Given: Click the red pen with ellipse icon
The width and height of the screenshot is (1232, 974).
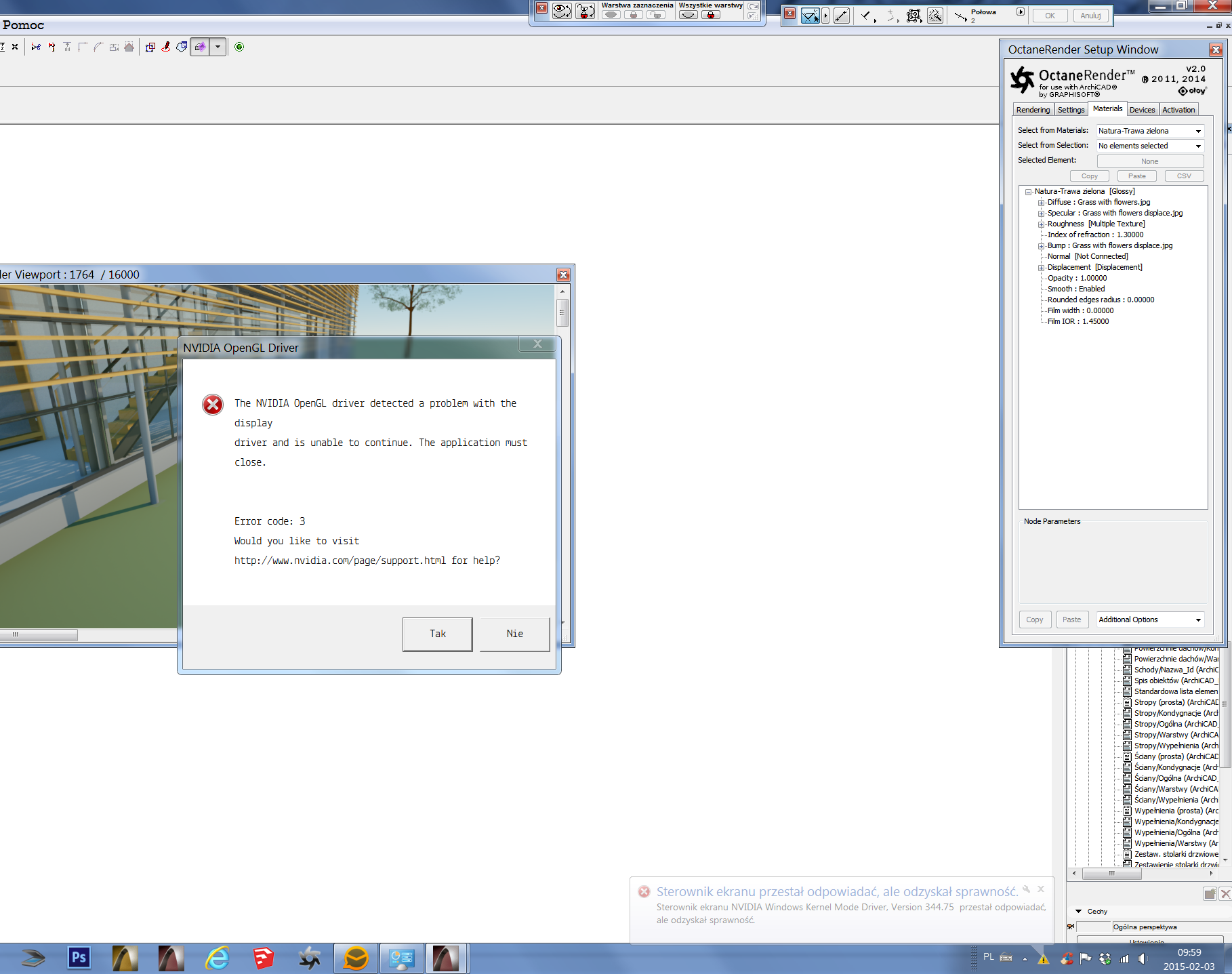Looking at the screenshot, I should tap(165, 47).
